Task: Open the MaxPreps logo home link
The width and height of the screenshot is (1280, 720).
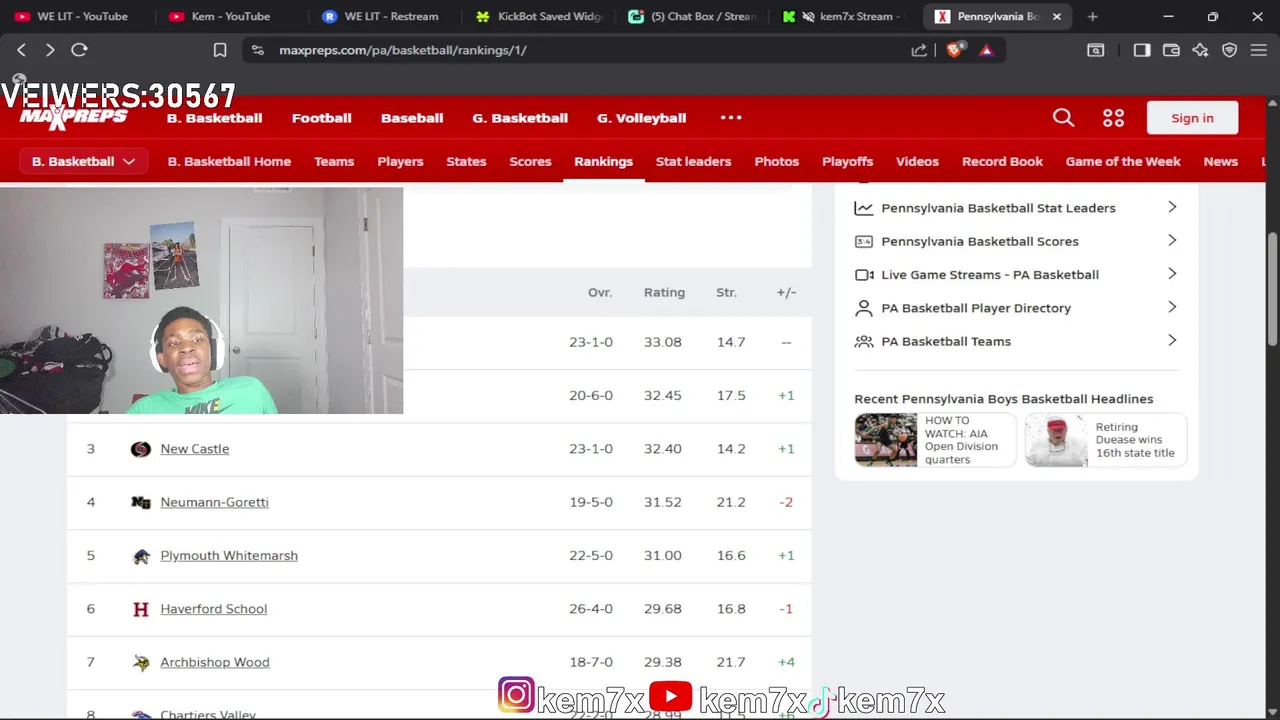Action: [x=73, y=118]
